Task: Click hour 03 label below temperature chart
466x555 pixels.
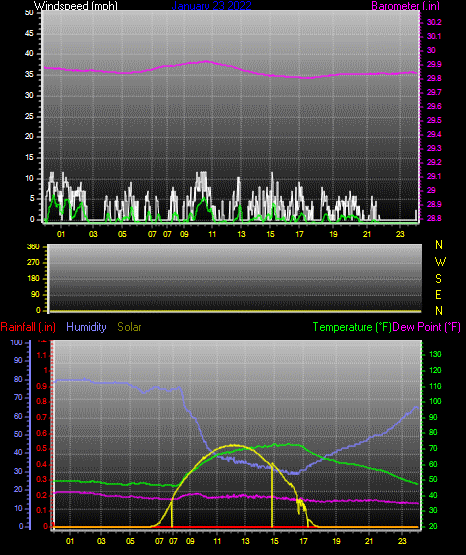Action: [x=101, y=541]
